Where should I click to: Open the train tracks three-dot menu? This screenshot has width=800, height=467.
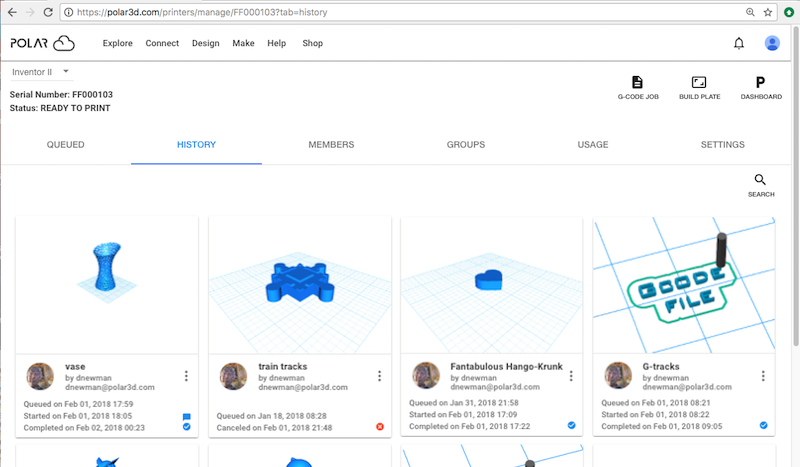pyautogui.click(x=379, y=376)
